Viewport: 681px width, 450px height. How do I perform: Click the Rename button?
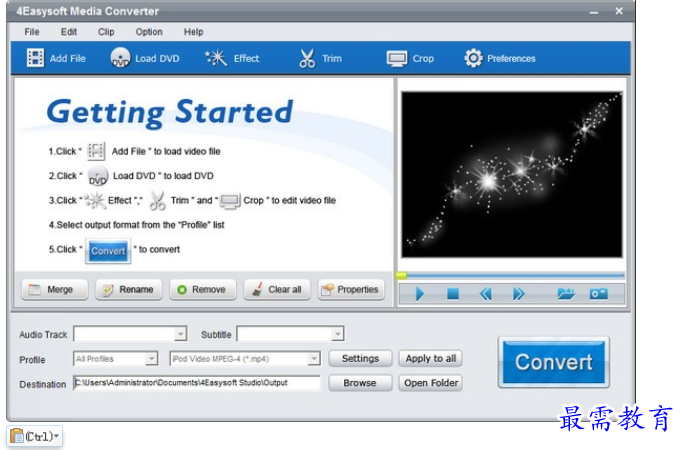coord(129,289)
